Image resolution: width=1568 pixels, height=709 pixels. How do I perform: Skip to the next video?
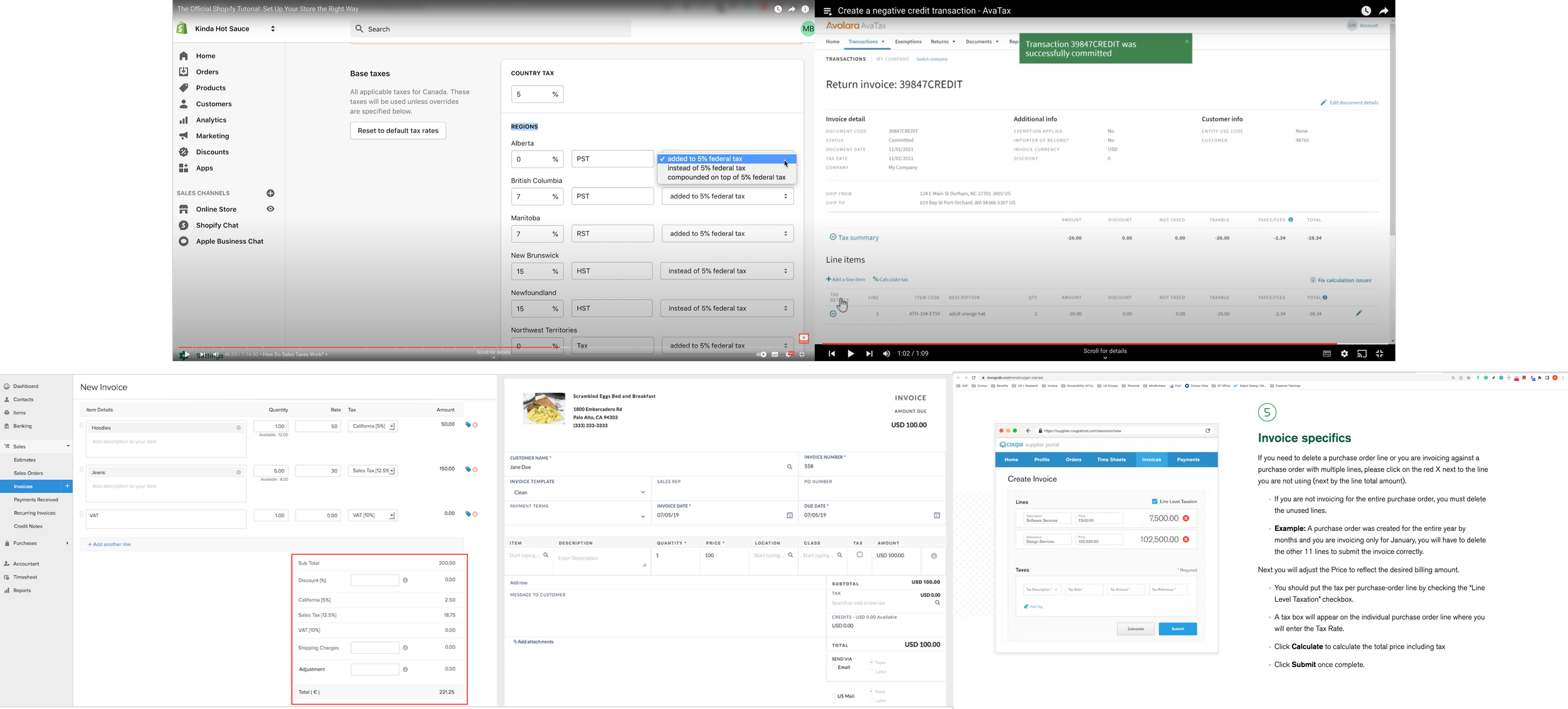pyautogui.click(x=869, y=354)
